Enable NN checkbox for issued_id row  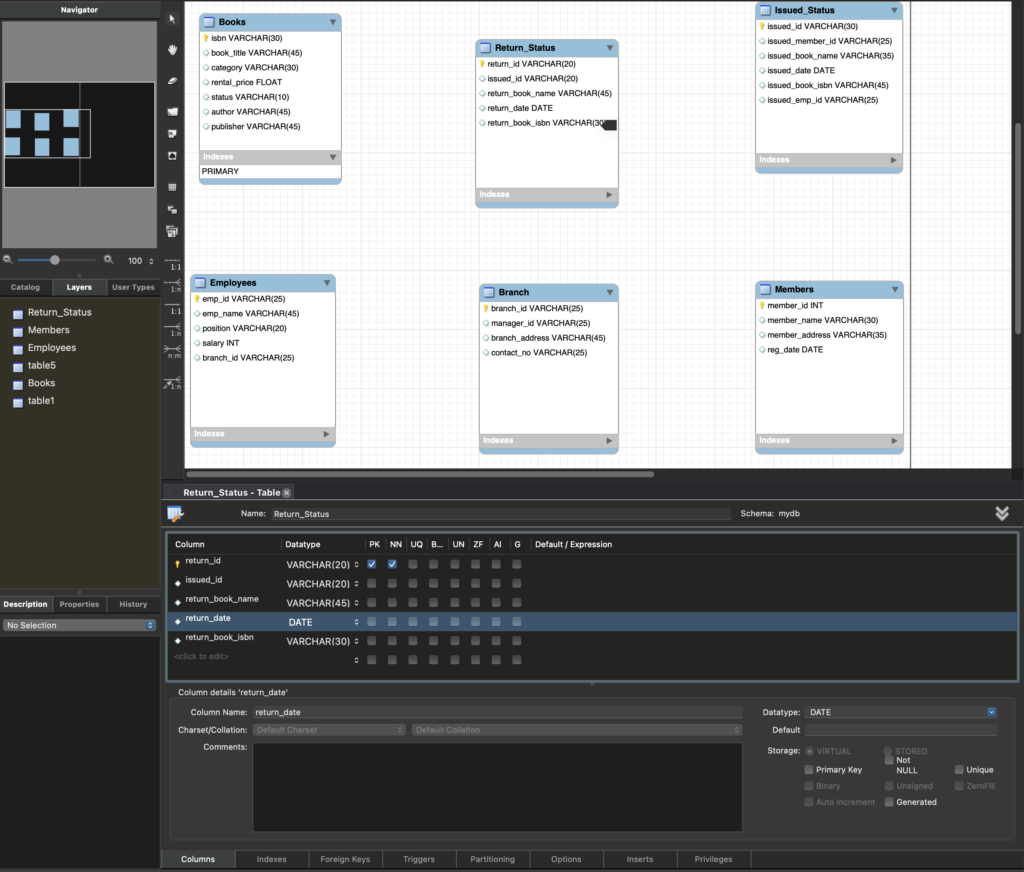tap(392, 584)
